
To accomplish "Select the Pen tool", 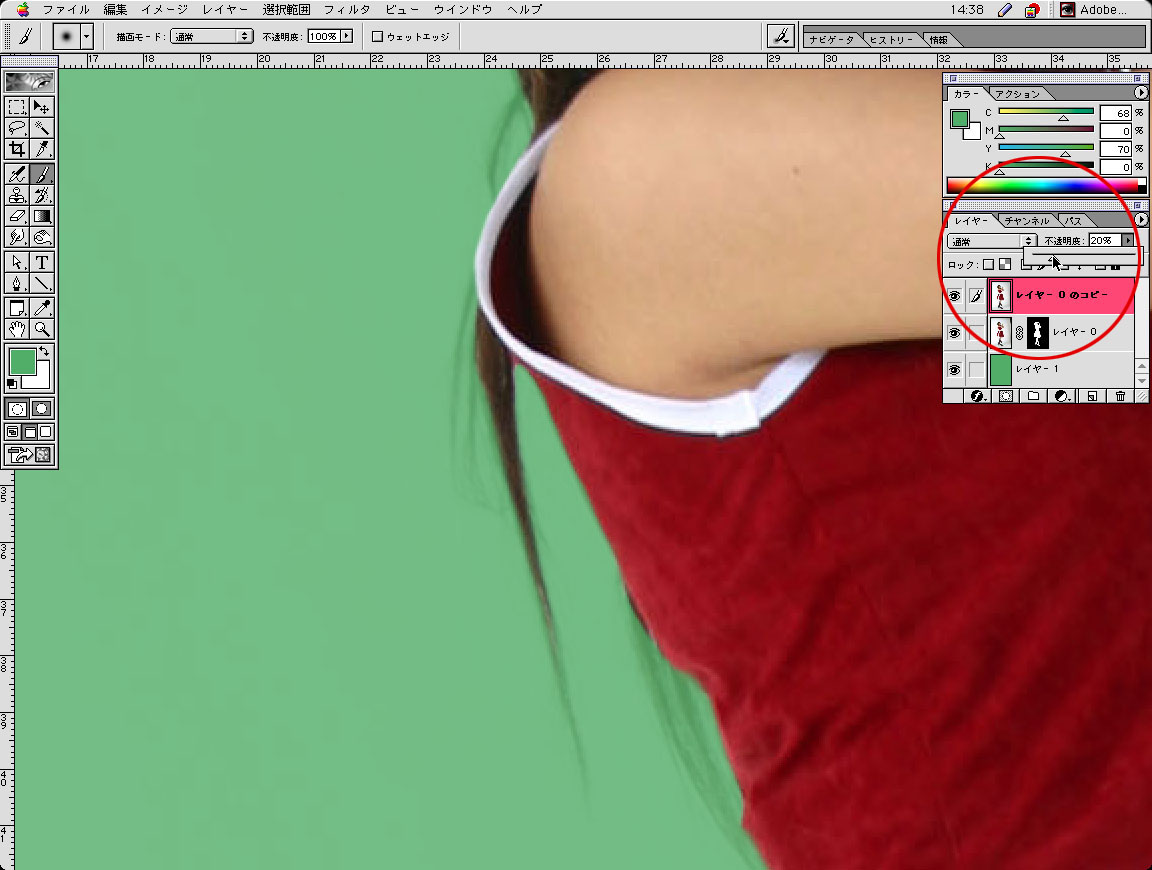I will [17, 284].
